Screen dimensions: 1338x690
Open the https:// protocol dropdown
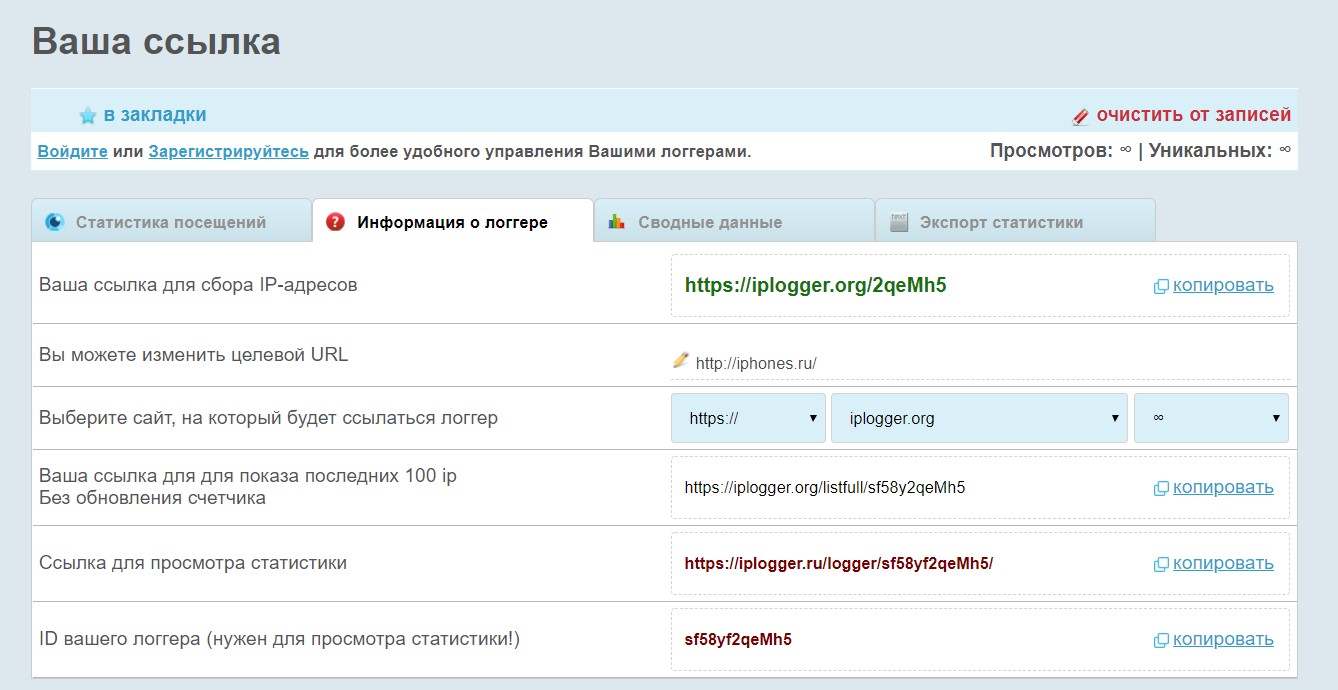click(748, 418)
